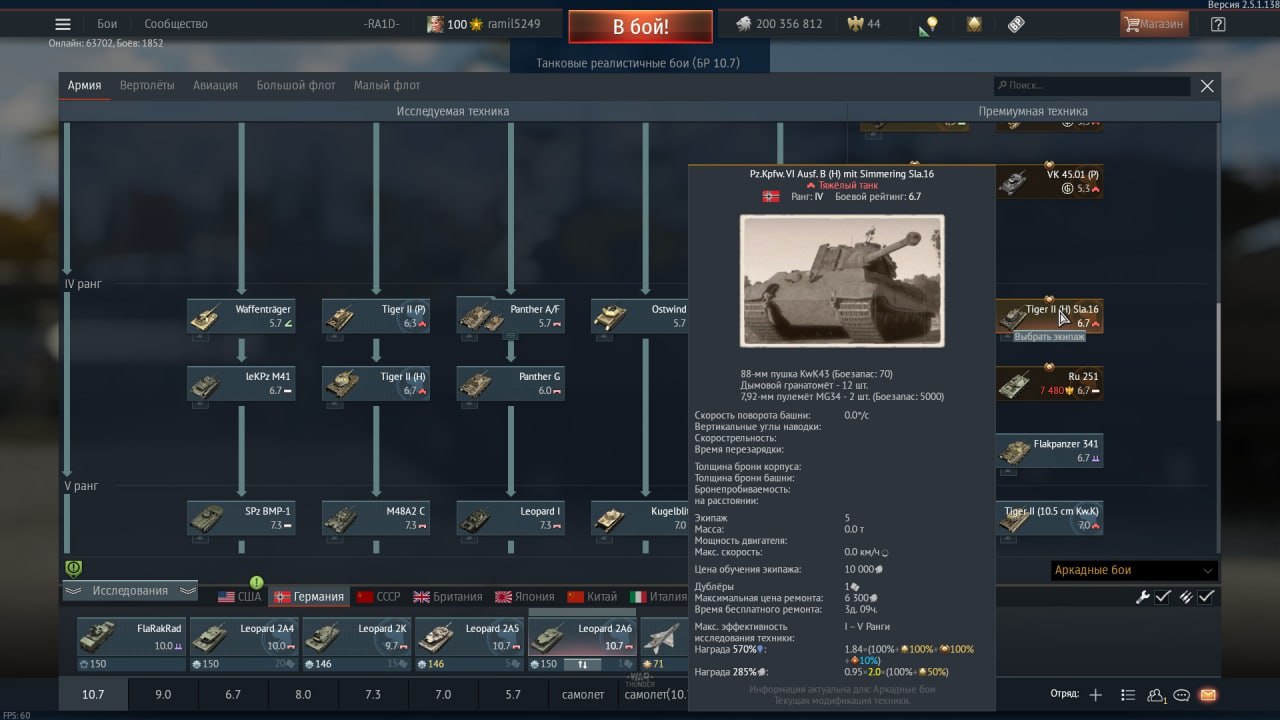Close the research tree window
Screen dimensions: 1280x720
[x=1207, y=86]
